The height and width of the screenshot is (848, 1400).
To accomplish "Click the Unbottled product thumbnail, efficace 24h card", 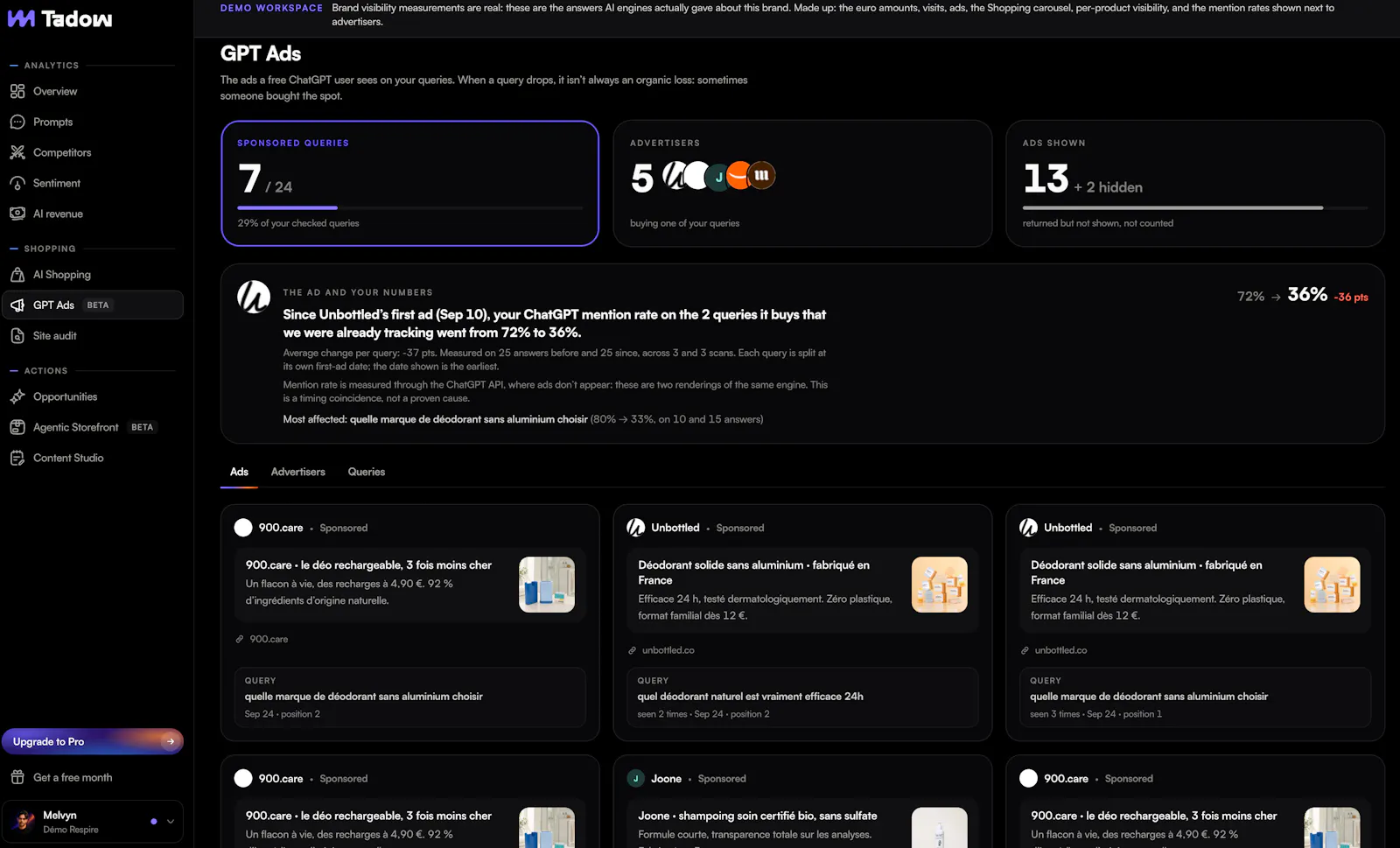I will tap(940, 585).
